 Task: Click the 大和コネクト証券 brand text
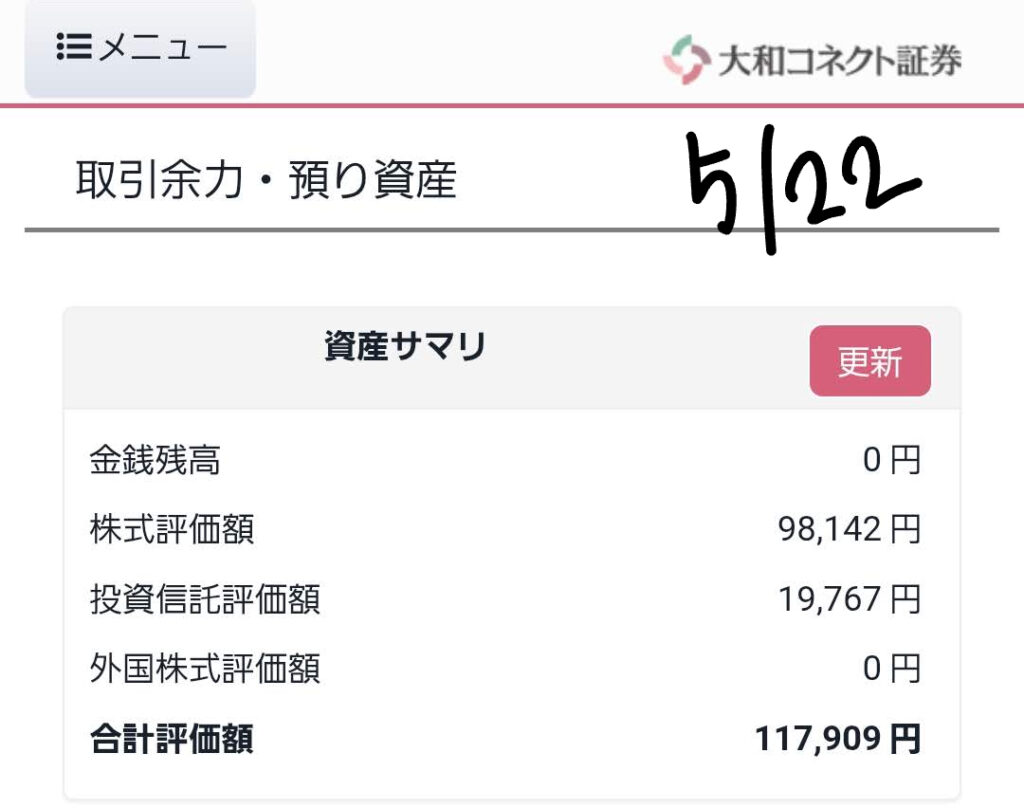(839, 61)
